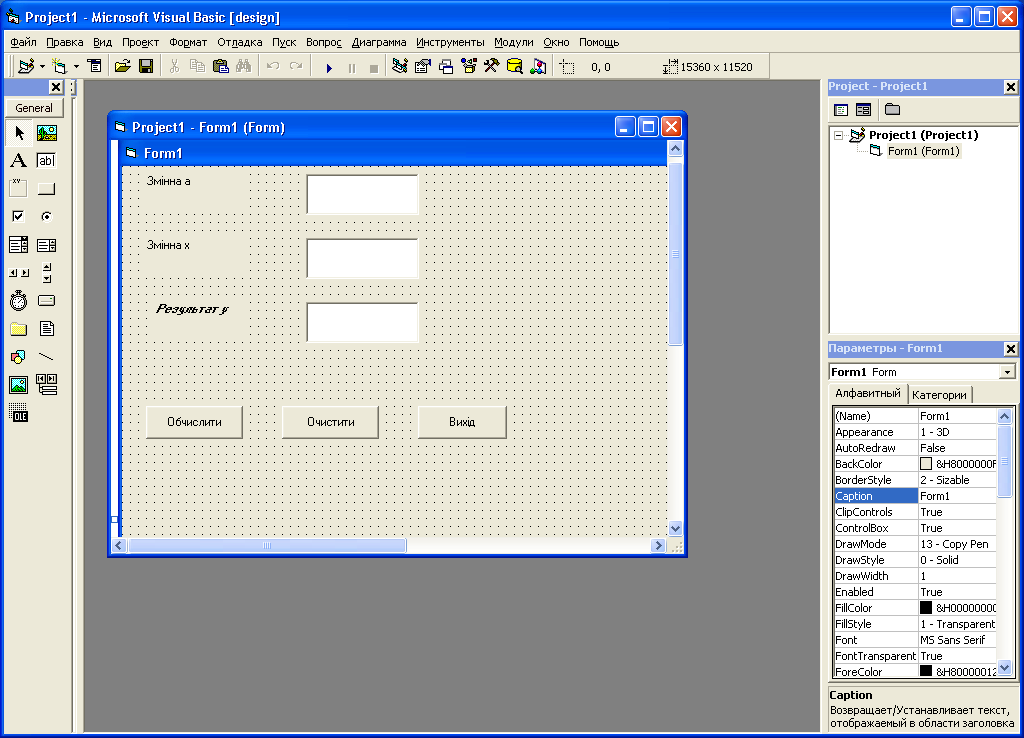Click the Stop (End) toolbar button
1024x738 pixels.
pos(374,67)
